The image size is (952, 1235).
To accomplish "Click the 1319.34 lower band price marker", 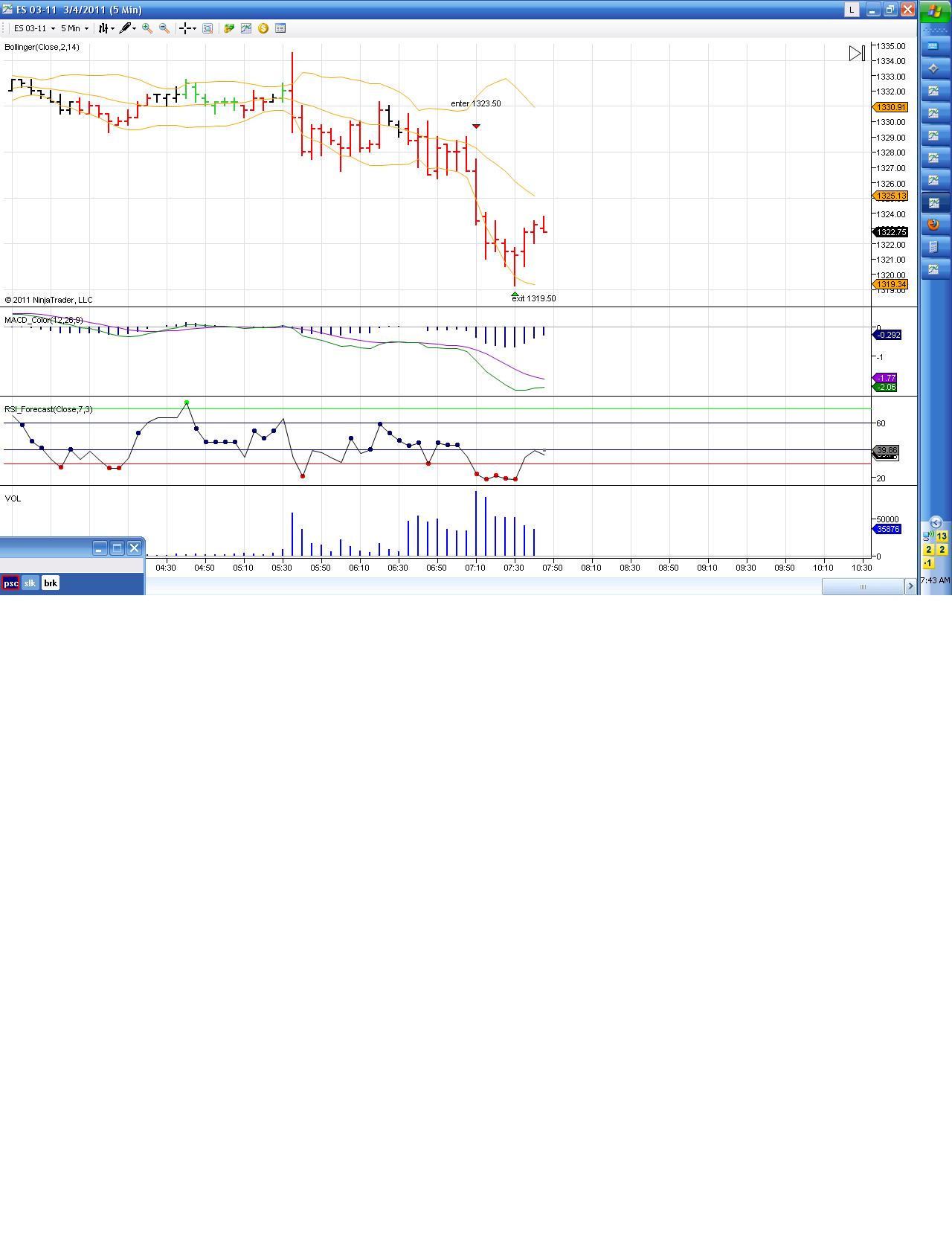I will [890, 284].
